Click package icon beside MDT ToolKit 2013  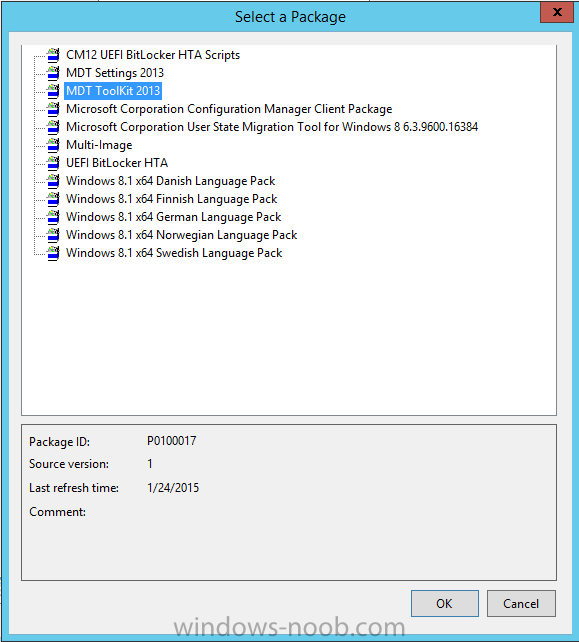point(53,91)
